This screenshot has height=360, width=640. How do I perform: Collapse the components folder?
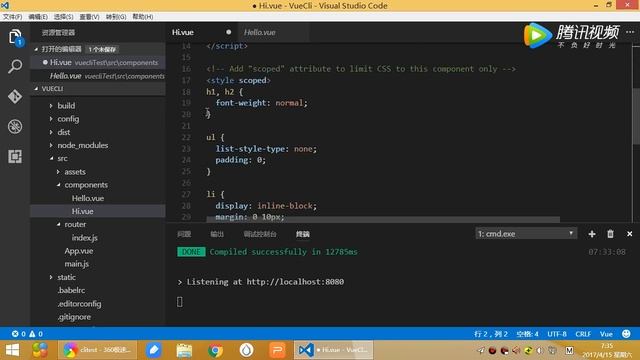(86, 185)
